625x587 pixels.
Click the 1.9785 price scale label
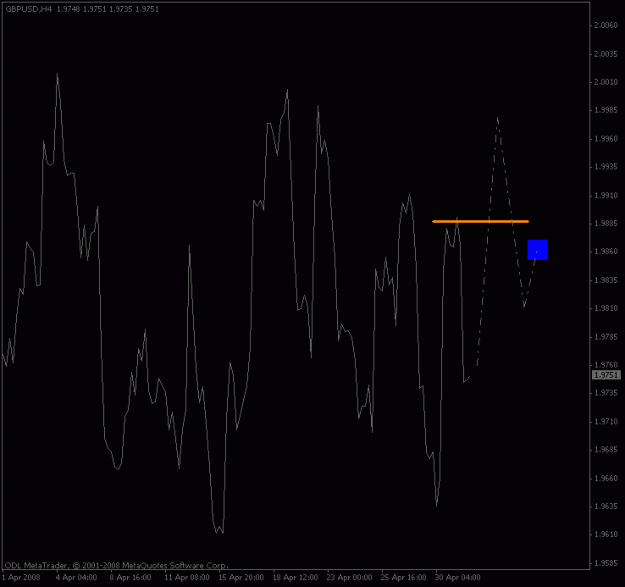(x=606, y=337)
